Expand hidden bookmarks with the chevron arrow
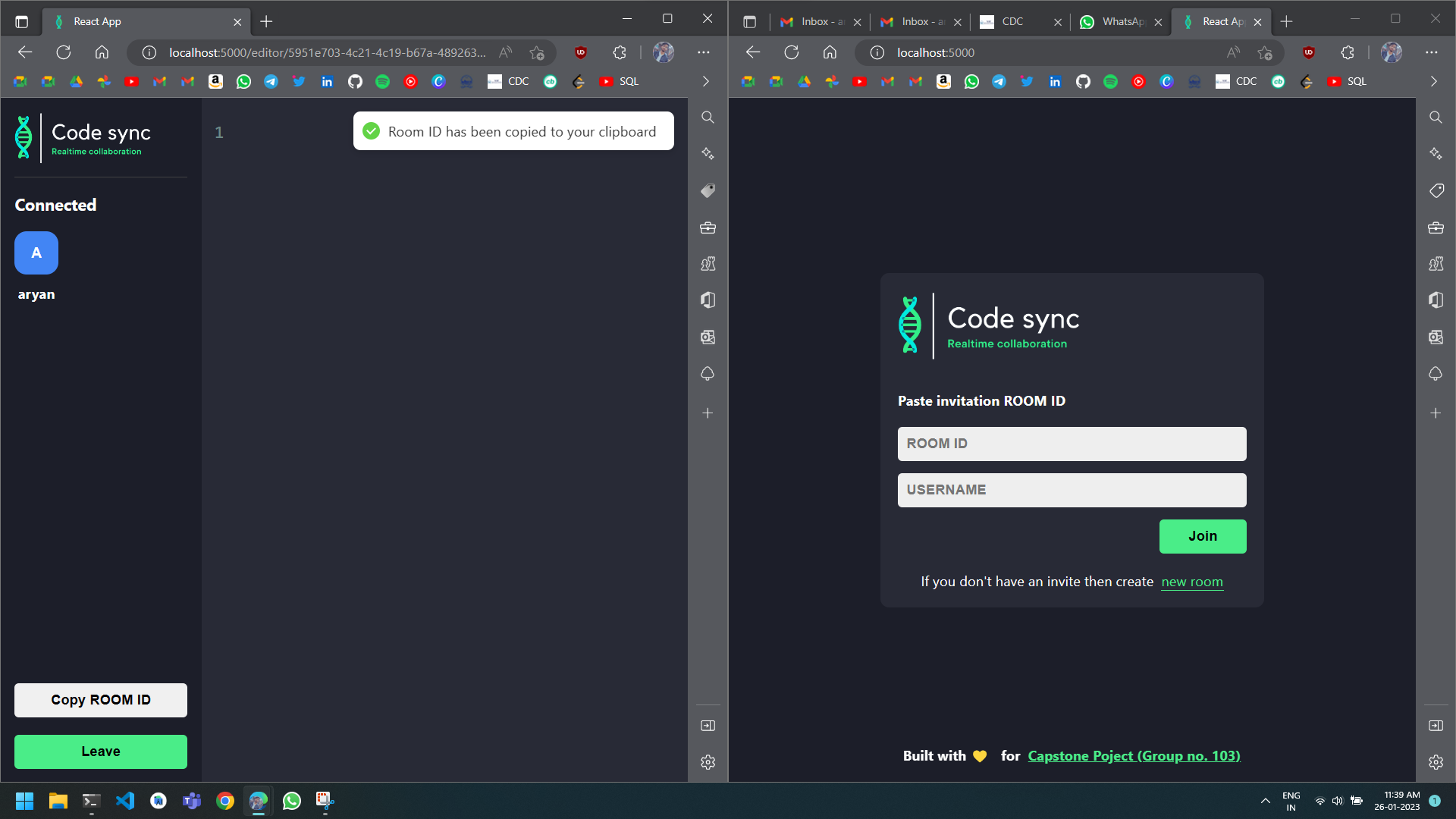This screenshot has height=819, width=1456. [x=705, y=81]
